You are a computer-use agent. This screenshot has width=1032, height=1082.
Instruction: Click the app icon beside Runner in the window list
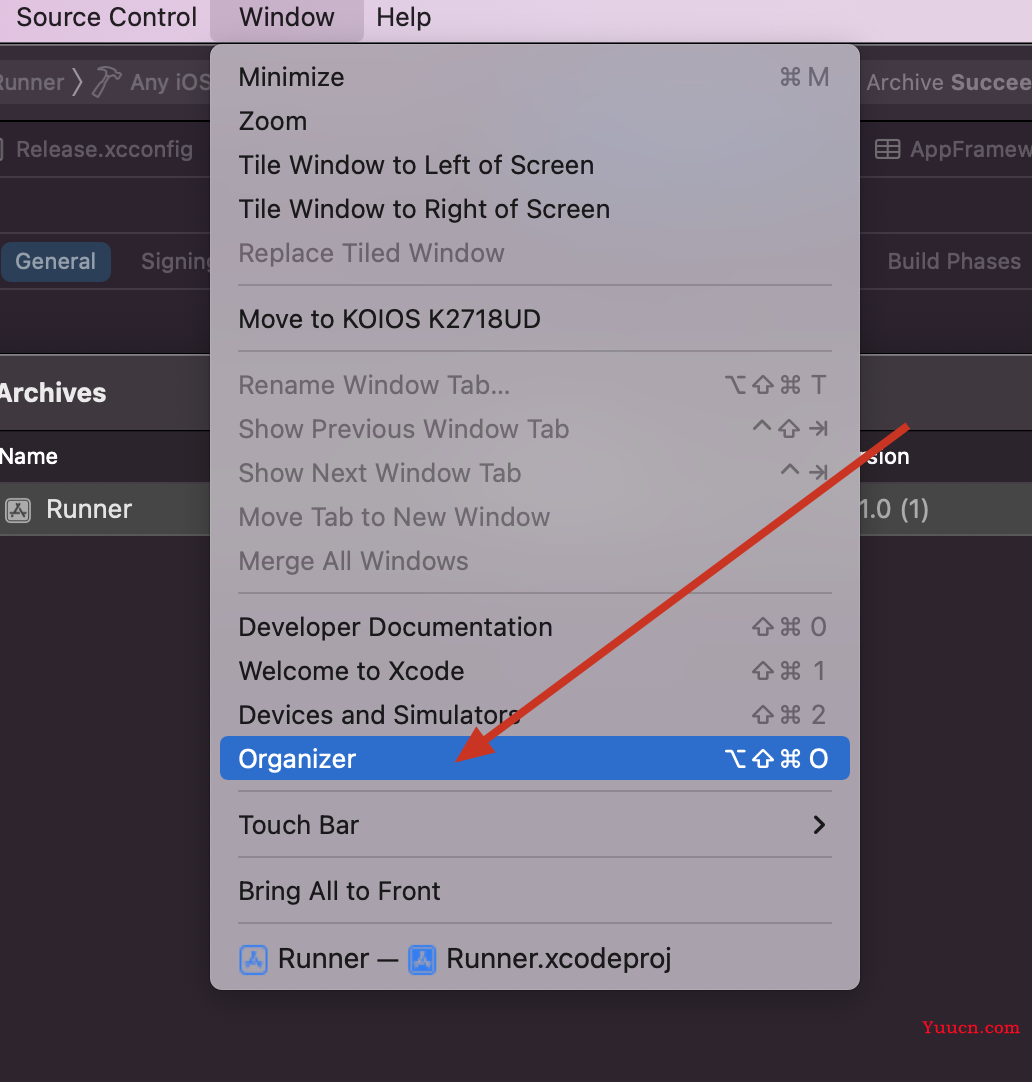pyautogui.click(x=253, y=960)
